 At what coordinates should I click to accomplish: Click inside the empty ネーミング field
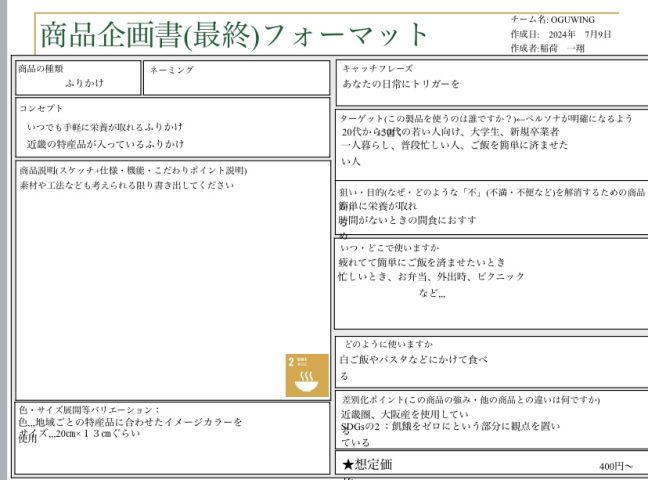point(236,82)
